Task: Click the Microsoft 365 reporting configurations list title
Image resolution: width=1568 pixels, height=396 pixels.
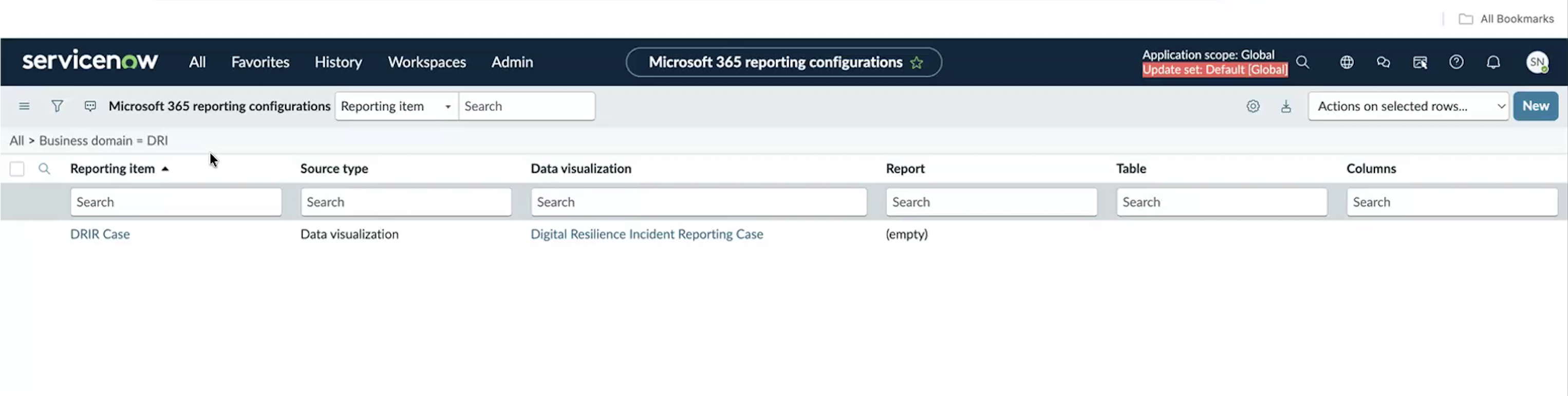Action: click(219, 106)
